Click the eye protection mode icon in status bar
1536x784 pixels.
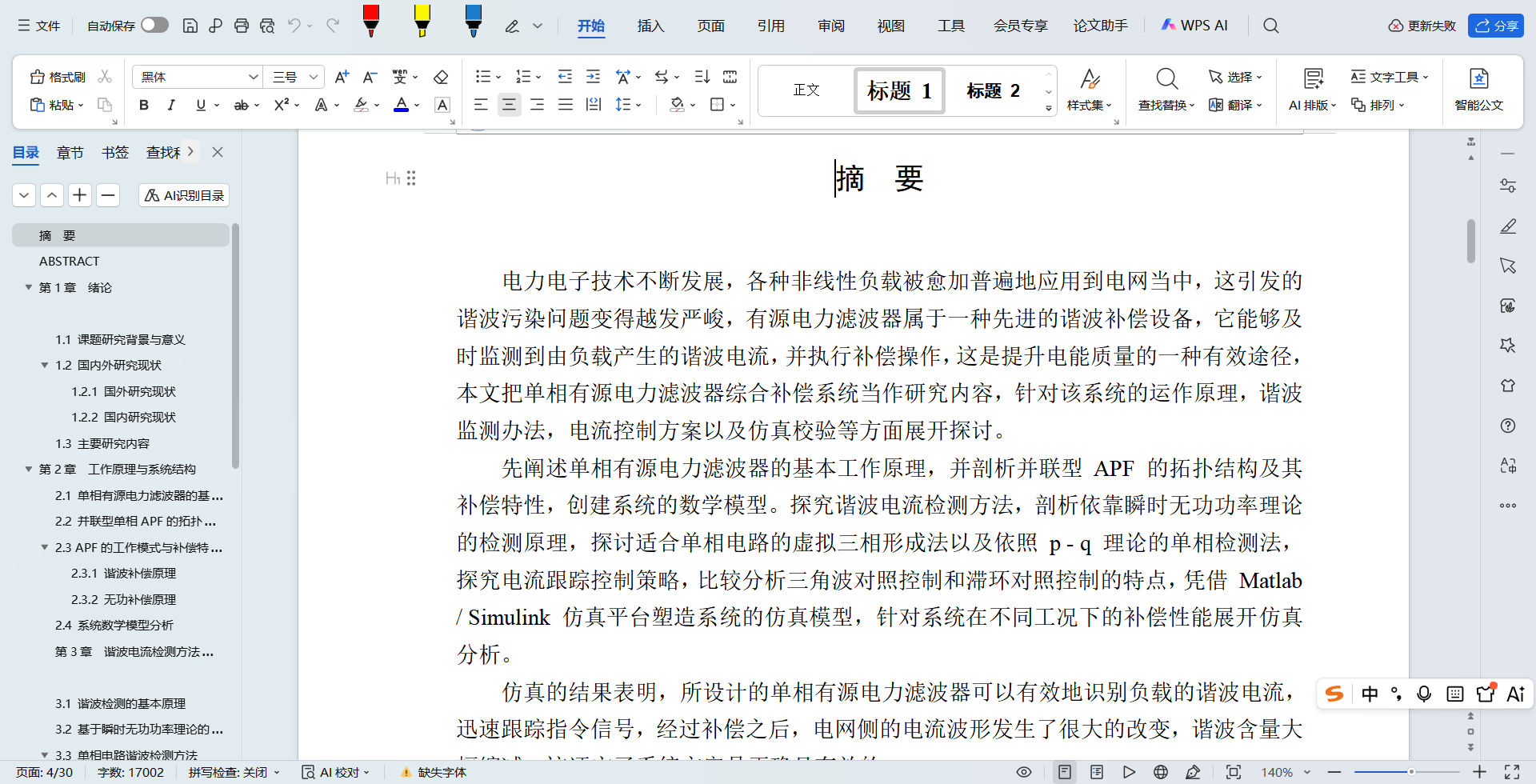1024,772
